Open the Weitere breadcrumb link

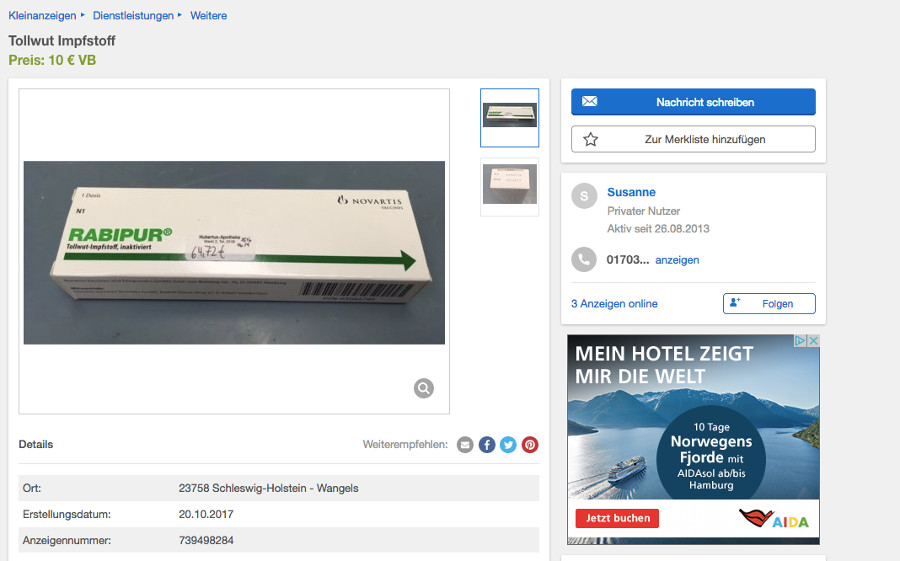click(x=208, y=16)
